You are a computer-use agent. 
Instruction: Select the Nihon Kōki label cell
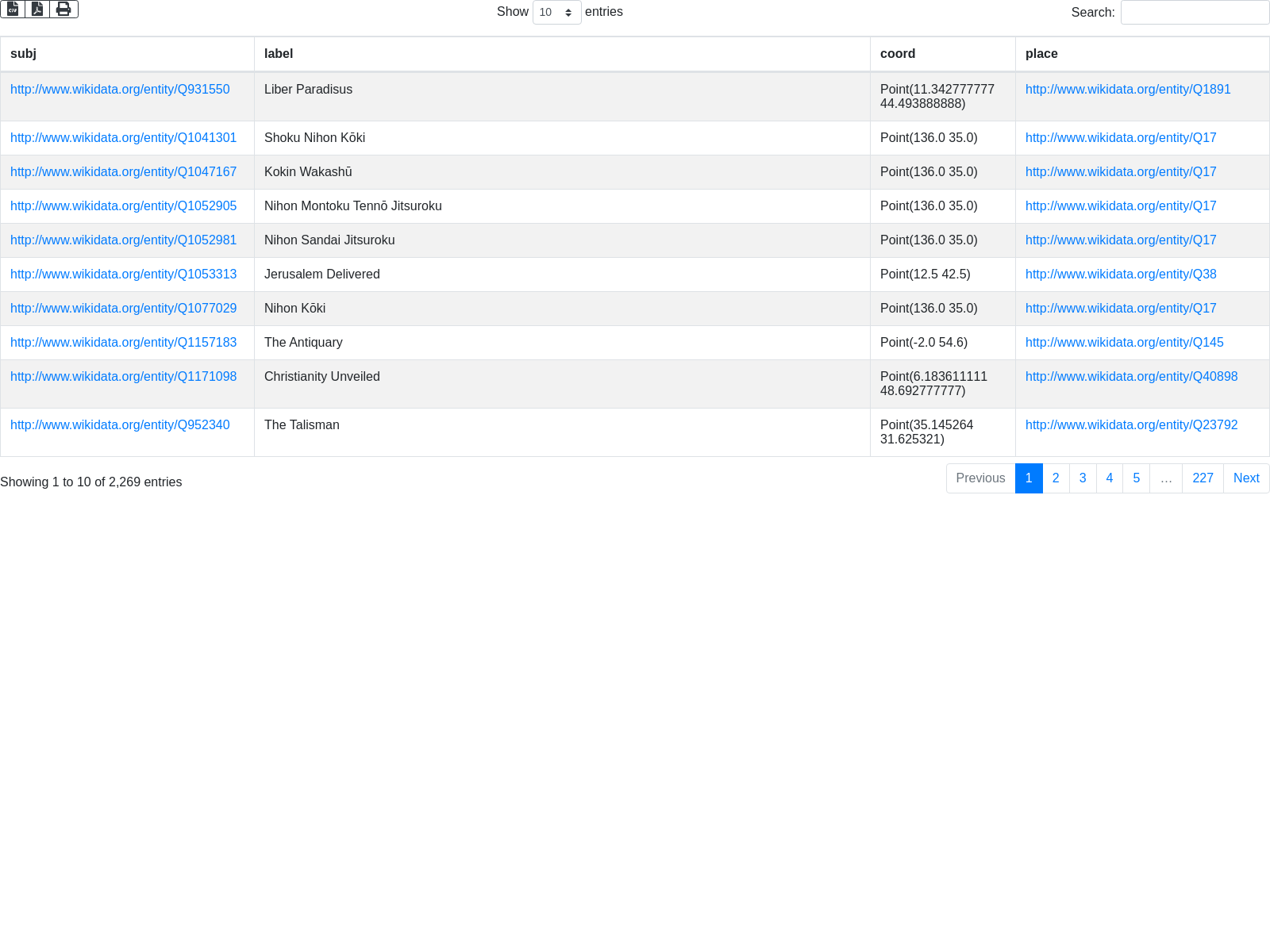(562, 309)
